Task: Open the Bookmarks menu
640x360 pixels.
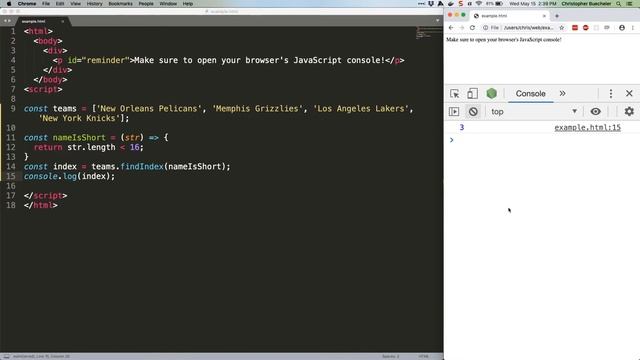Action: point(120,4)
